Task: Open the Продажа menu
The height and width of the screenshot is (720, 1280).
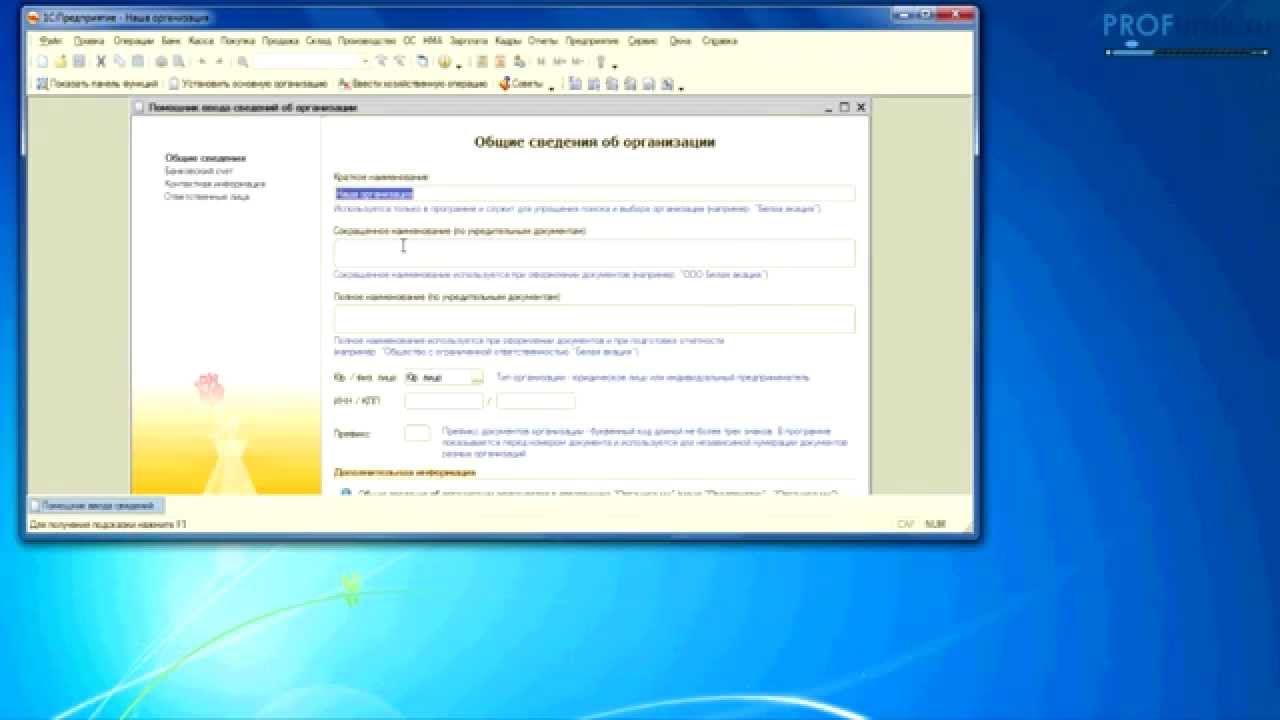Action: [x=281, y=41]
